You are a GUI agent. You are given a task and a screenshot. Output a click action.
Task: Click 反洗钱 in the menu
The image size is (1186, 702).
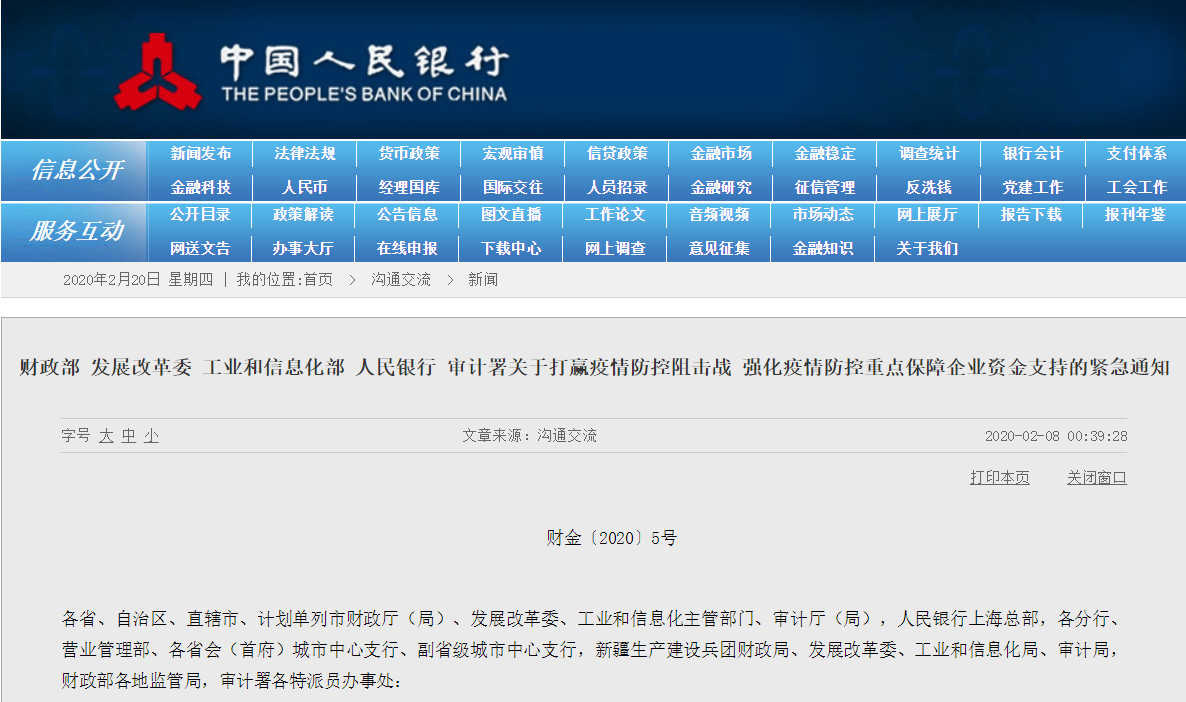click(x=928, y=187)
